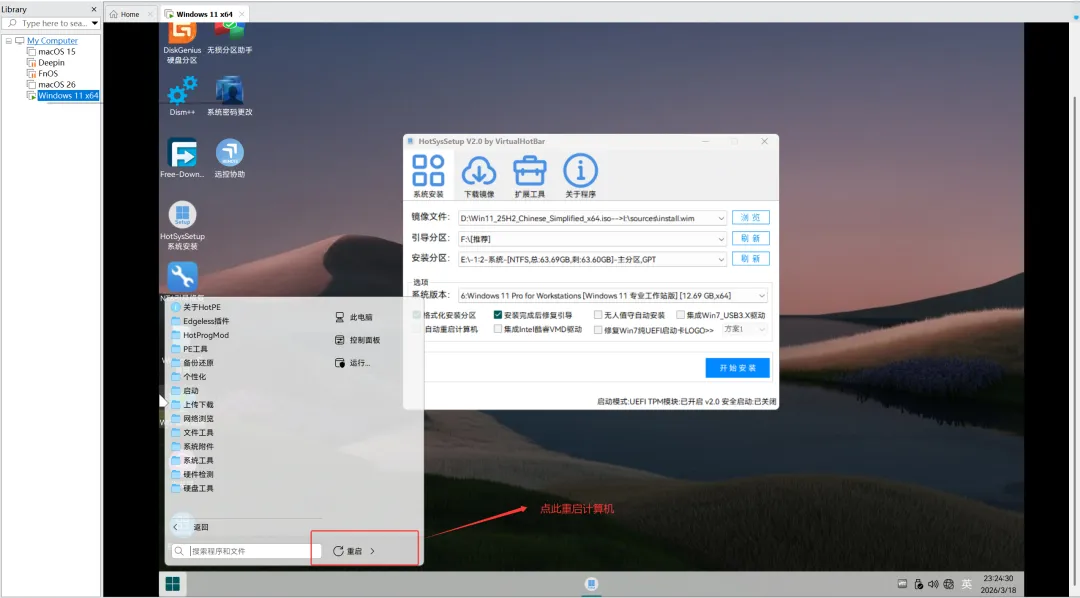
Task: Open the network globe tray icon
Action: pos(949,584)
